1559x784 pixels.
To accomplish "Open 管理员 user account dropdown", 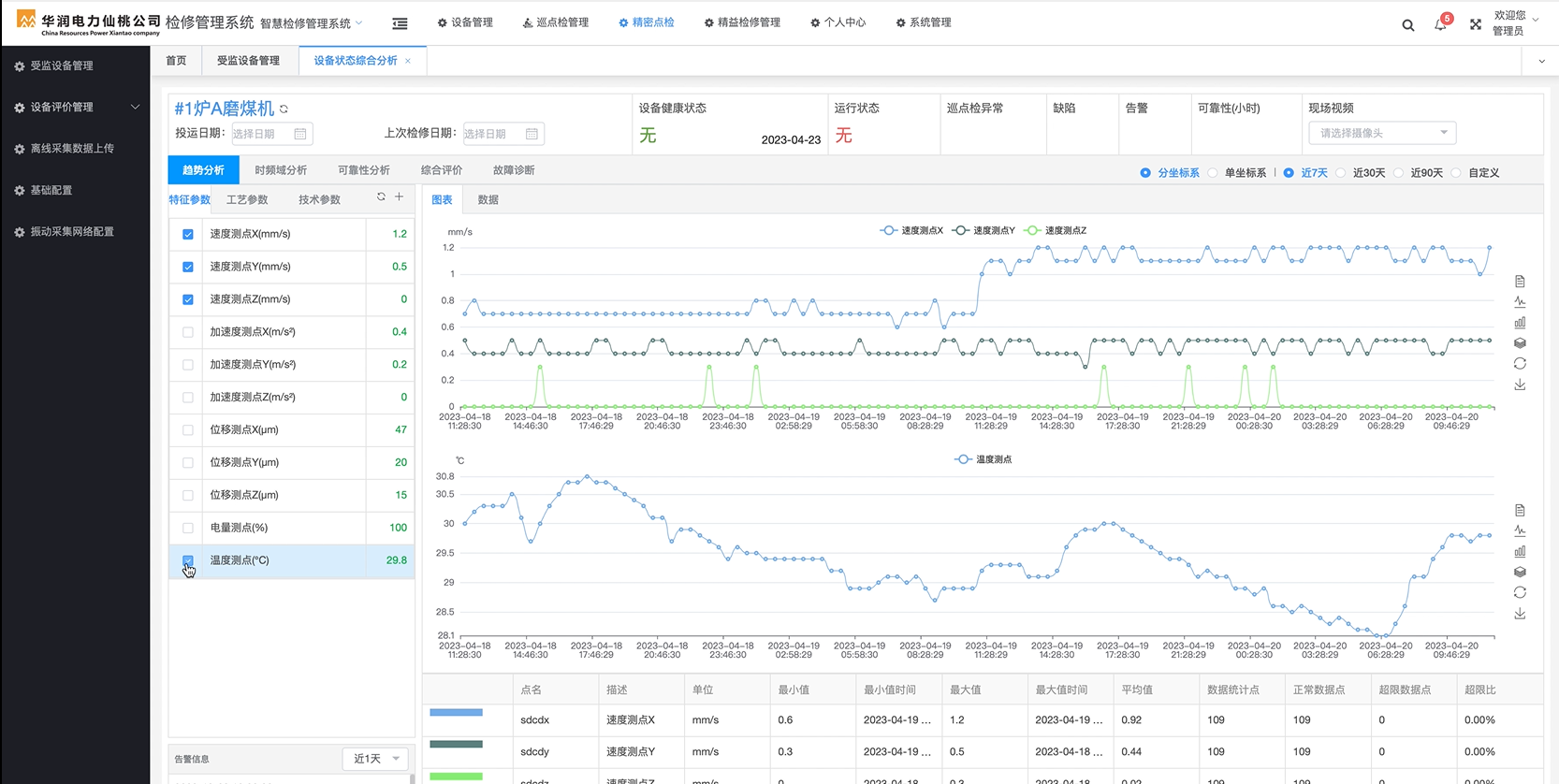I will point(1515,23).
